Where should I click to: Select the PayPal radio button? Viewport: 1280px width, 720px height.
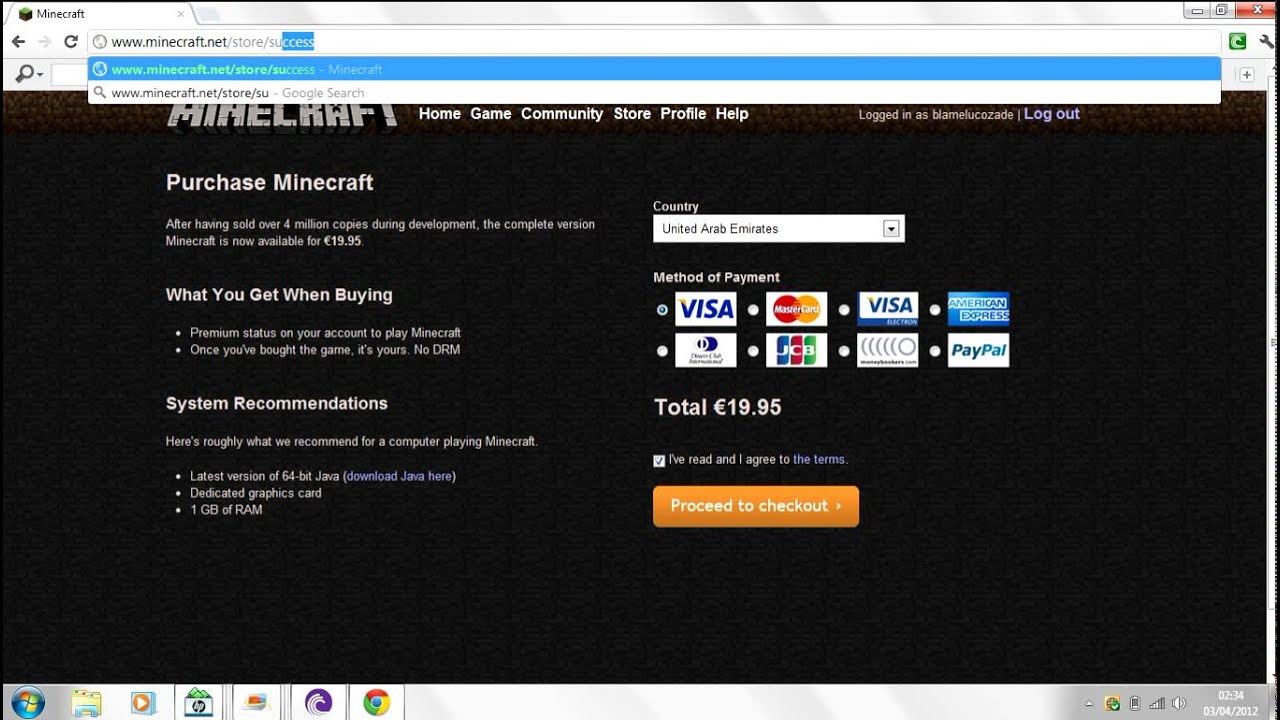(935, 351)
